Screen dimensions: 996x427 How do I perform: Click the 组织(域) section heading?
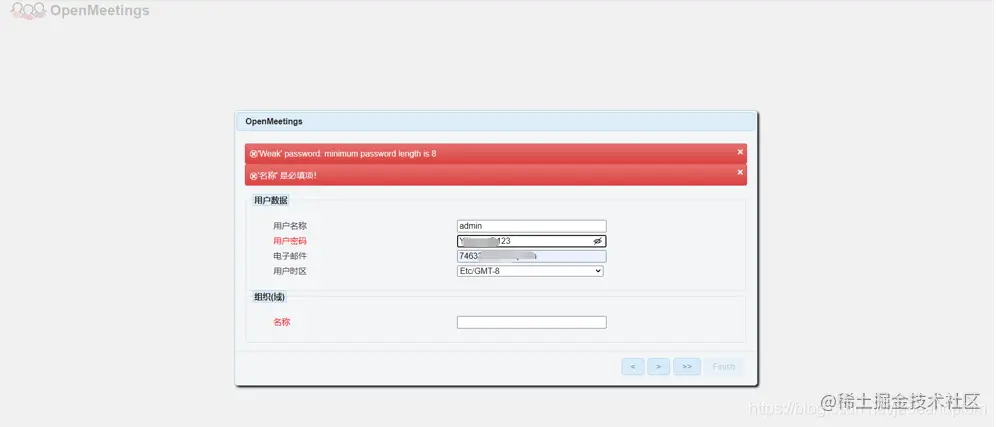tap(269, 297)
